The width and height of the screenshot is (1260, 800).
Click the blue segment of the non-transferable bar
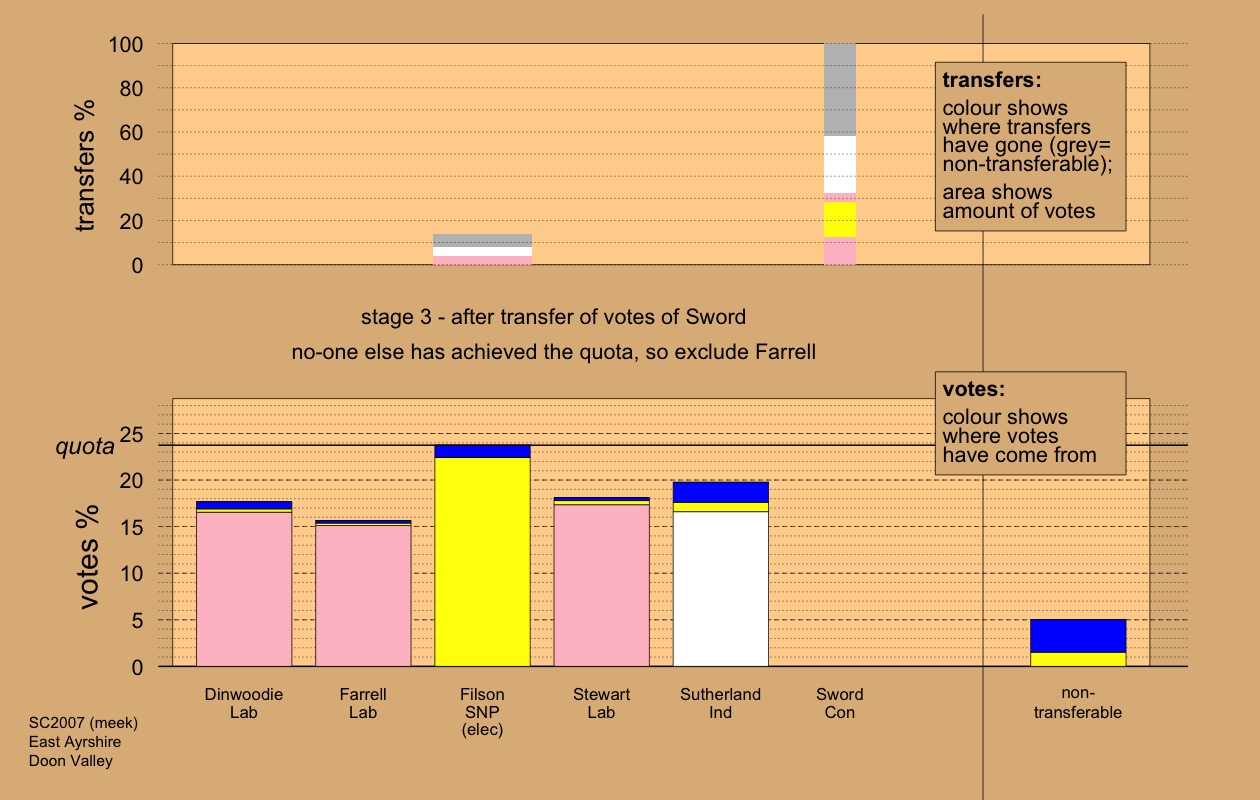(1078, 635)
